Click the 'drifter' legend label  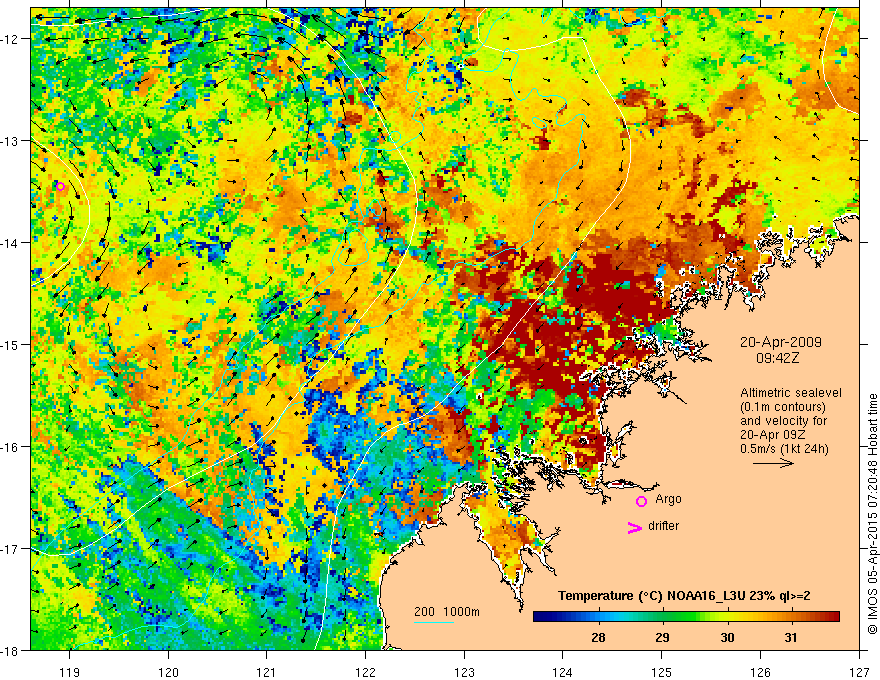click(x=663, y=526)
